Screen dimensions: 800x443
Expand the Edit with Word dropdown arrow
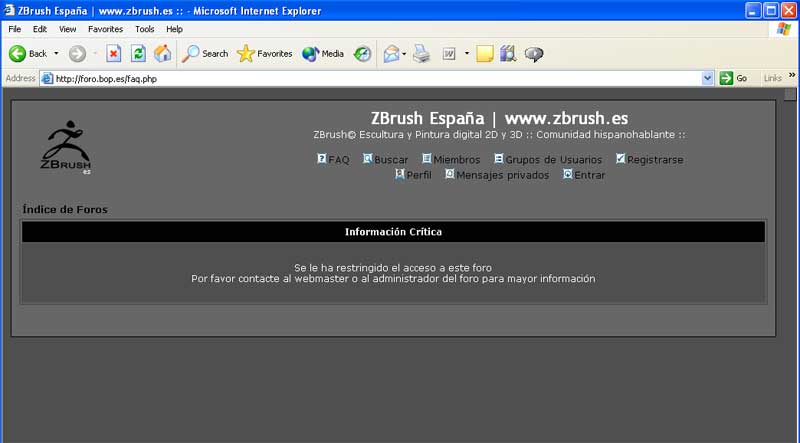[466, 54]
